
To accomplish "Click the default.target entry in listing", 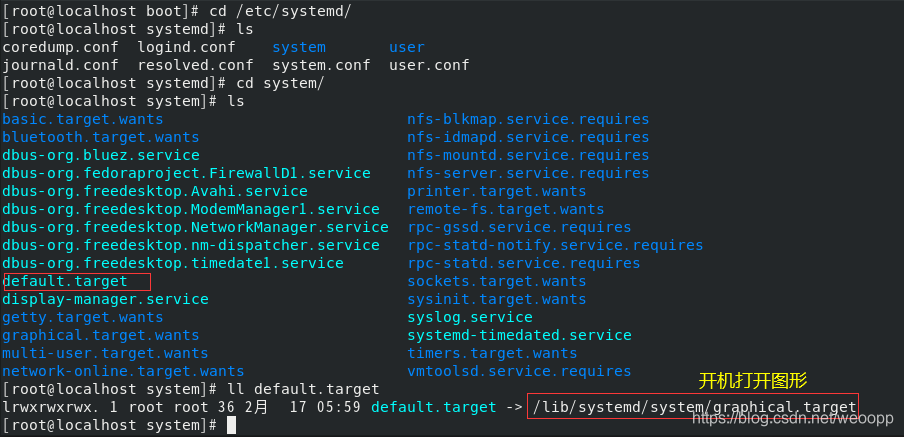I will tap(65, 281).
